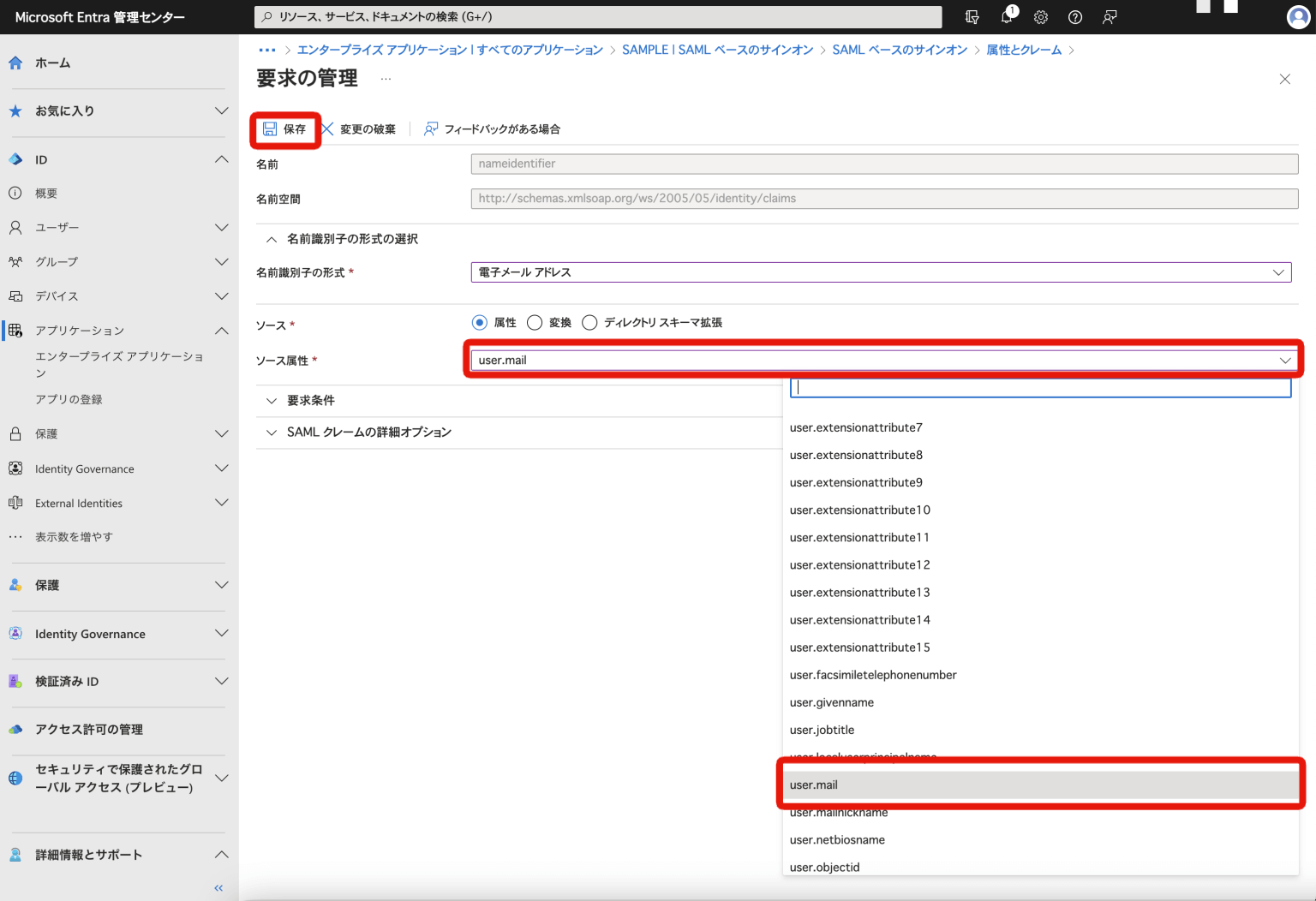1316x901 pixels.
Task: Select user.netbiosname option
Action: pyautogui.click(x=1040, y=839)
